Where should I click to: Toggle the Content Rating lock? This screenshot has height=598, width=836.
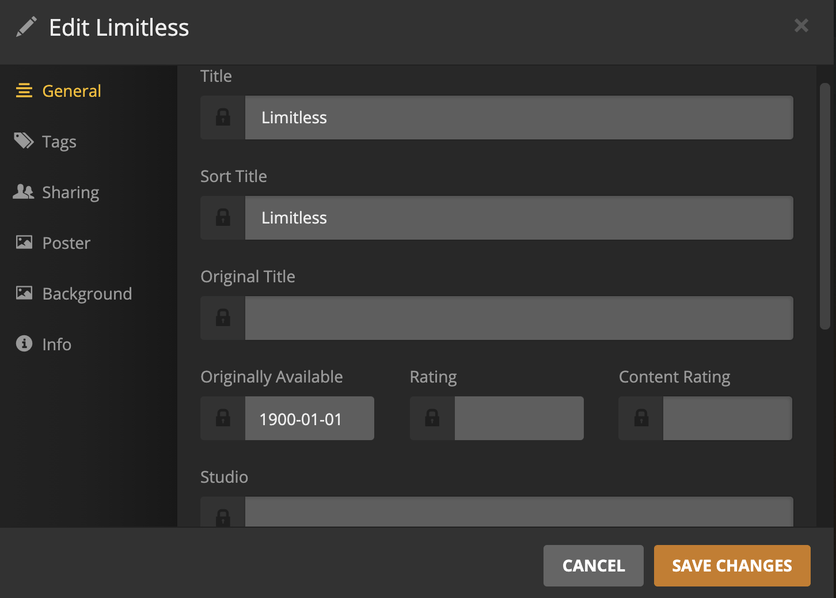[641, 419]
